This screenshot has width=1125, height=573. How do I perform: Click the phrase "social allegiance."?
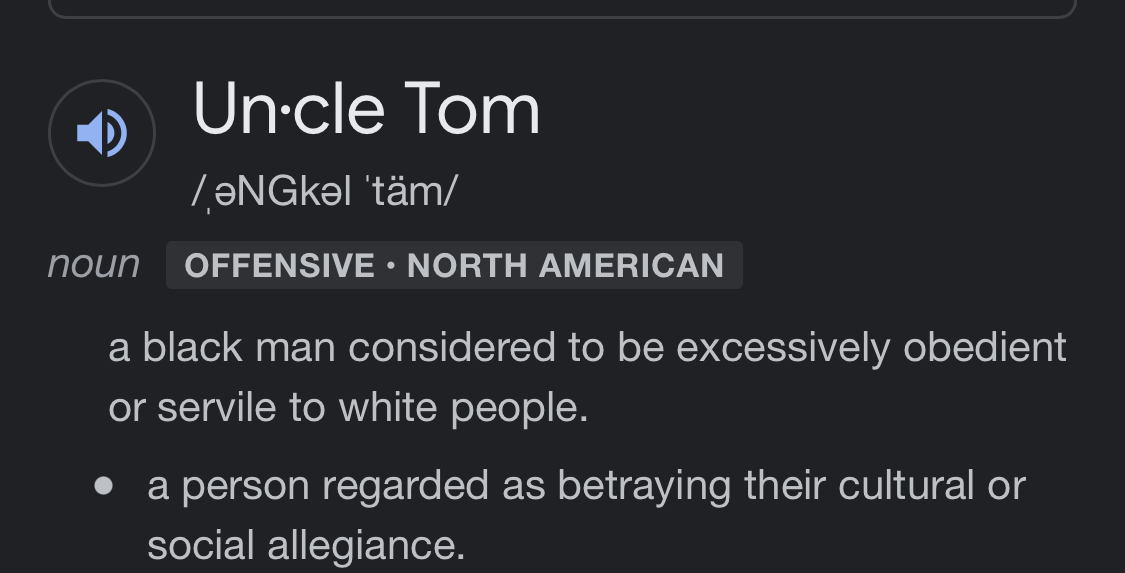coord(306,546)
